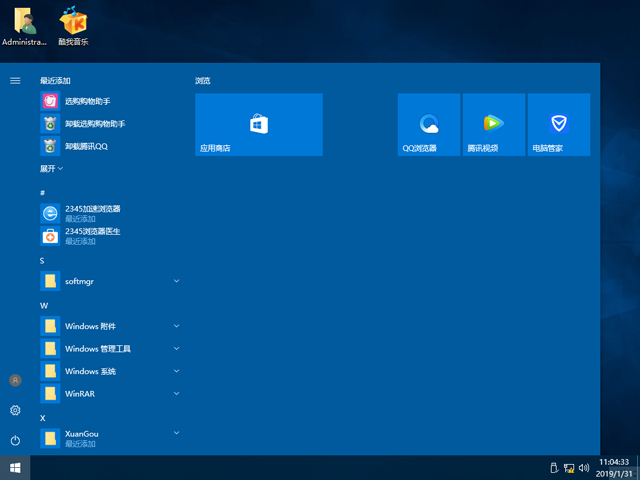Click the Windows Start button
640x480 pixels.
click(x=15, y=467)
